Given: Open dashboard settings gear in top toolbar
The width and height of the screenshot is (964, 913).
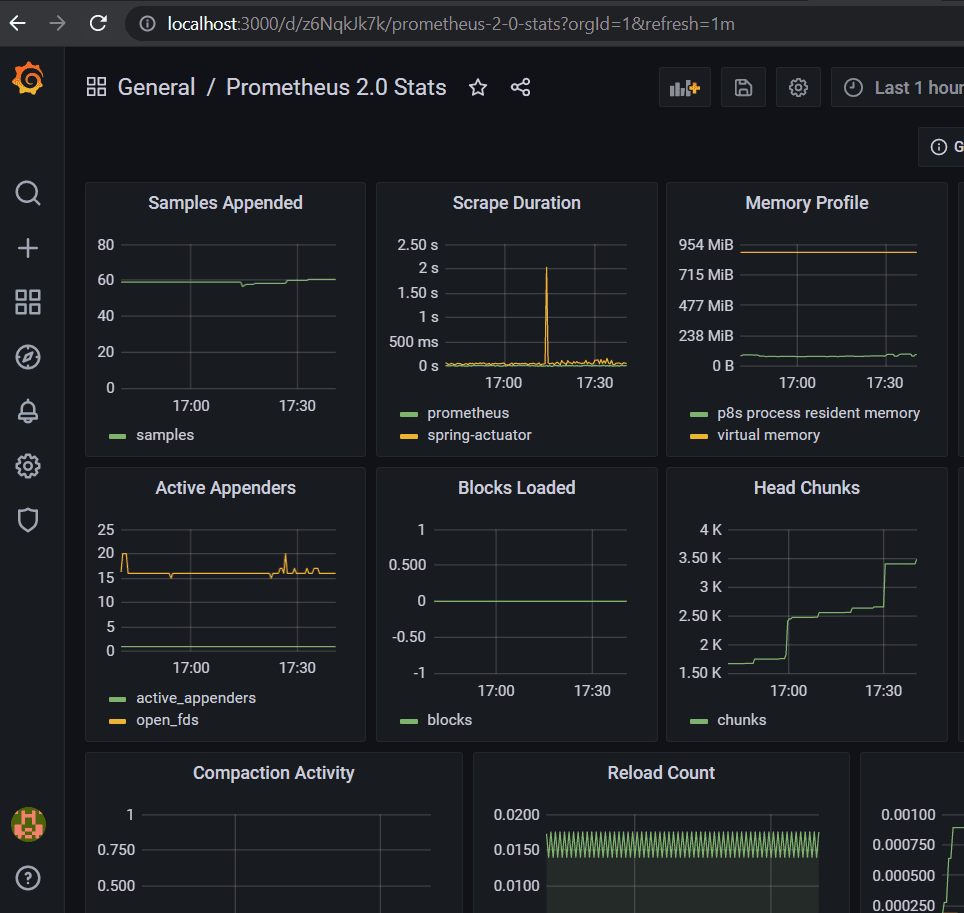Looking at the screenshot, I should (798, 87).
